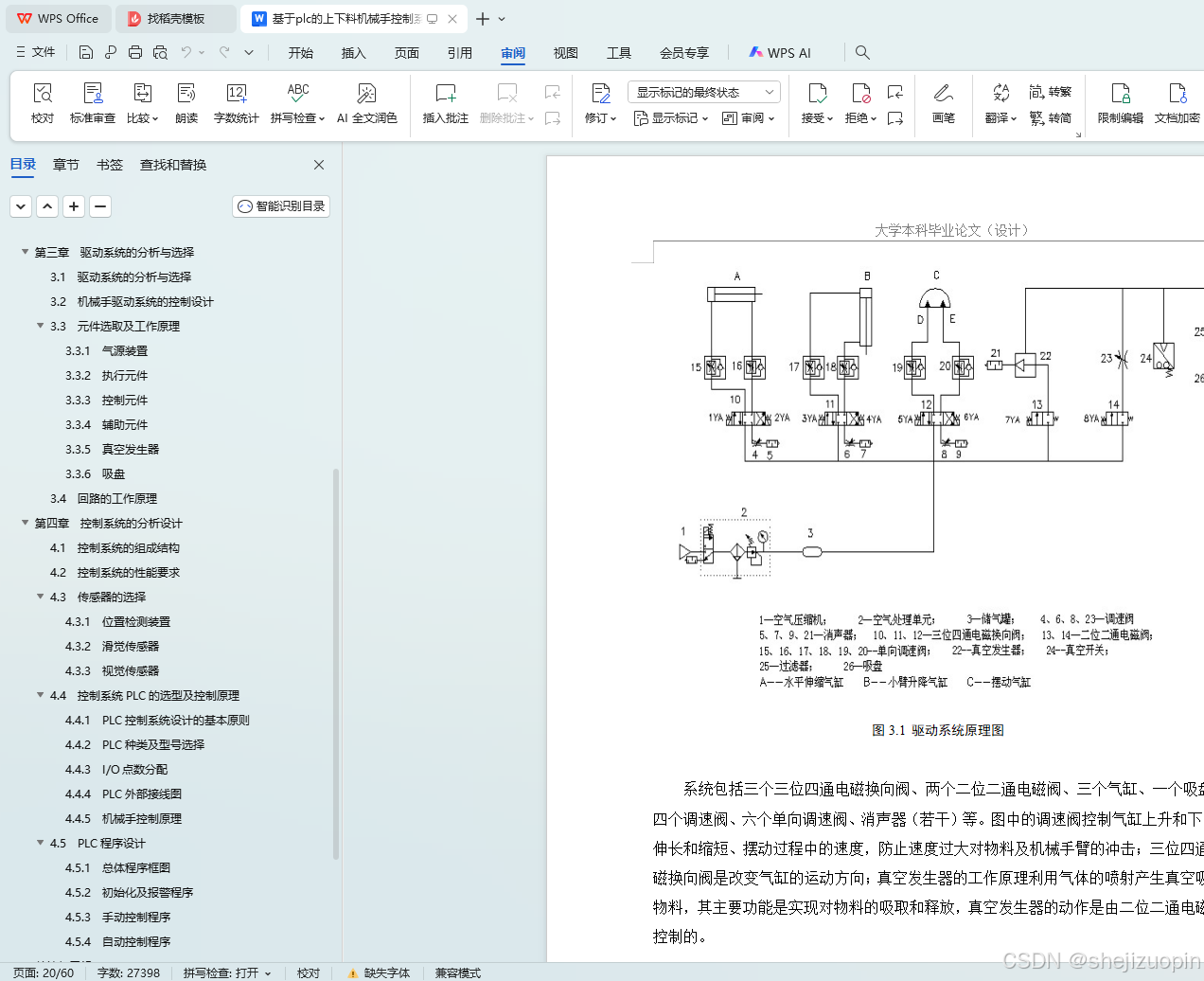The width and height of the screenshot is (1204, 981).
Task: Go to 4.4.2 PLC 种类及型号选择 heading
Action: [x=134, y=744]
